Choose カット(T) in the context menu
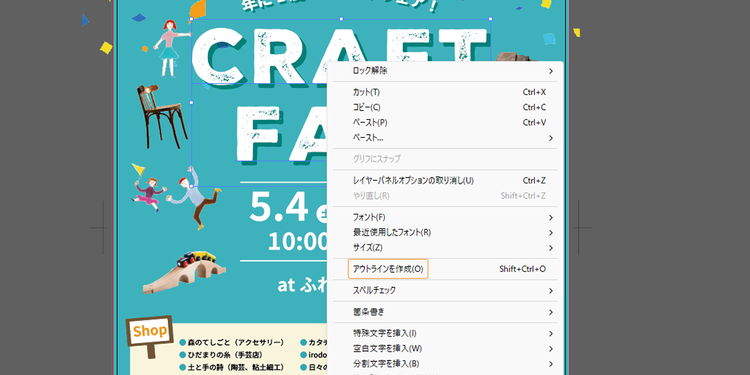The height and width of the screenshot is (375, 750). (x=445, y=92)
